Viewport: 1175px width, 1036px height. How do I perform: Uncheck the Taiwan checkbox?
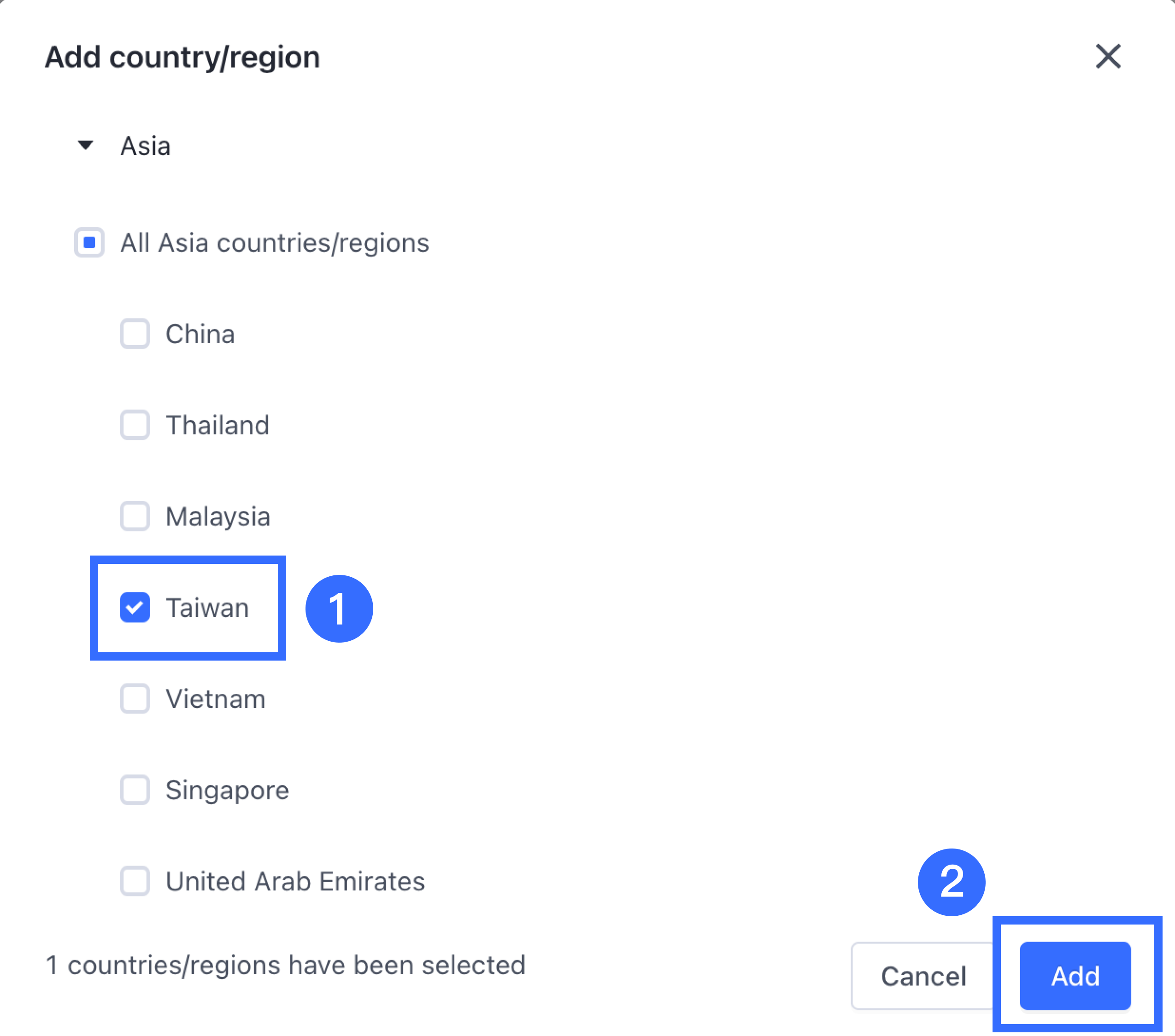135,607
